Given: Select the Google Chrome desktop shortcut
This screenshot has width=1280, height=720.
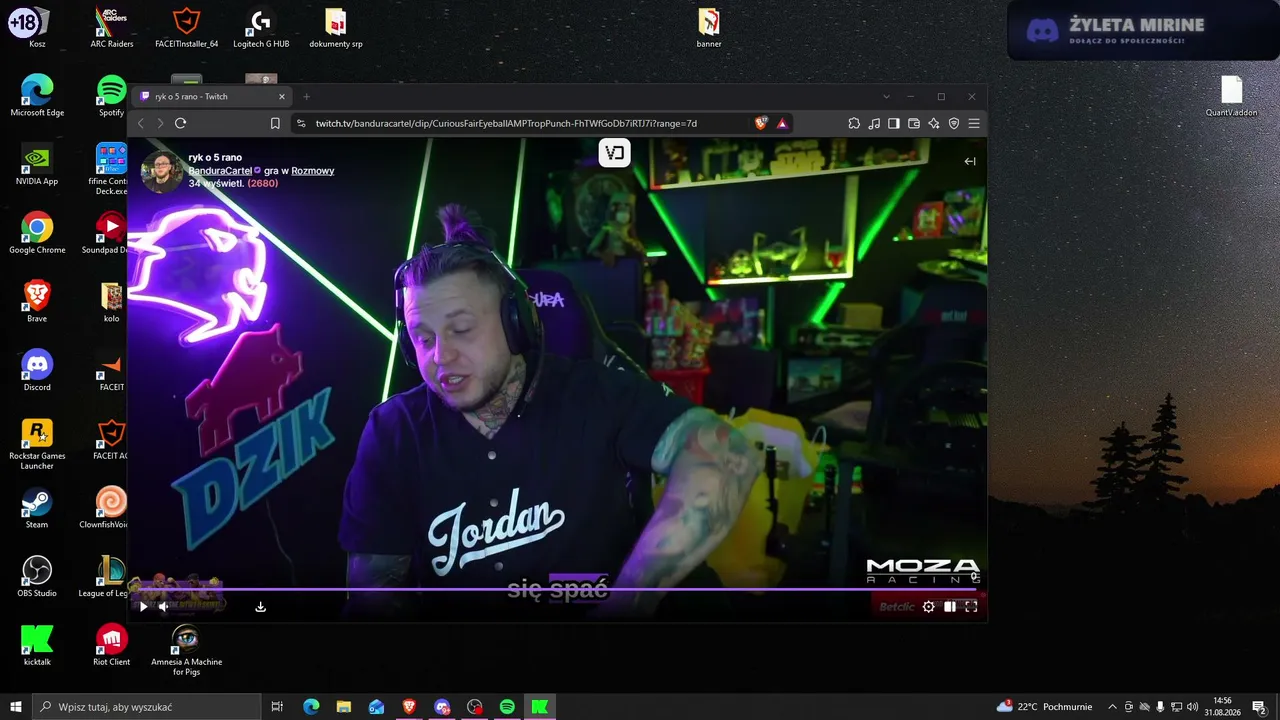Looking at the screenshot, I should [x=37, y=233].
